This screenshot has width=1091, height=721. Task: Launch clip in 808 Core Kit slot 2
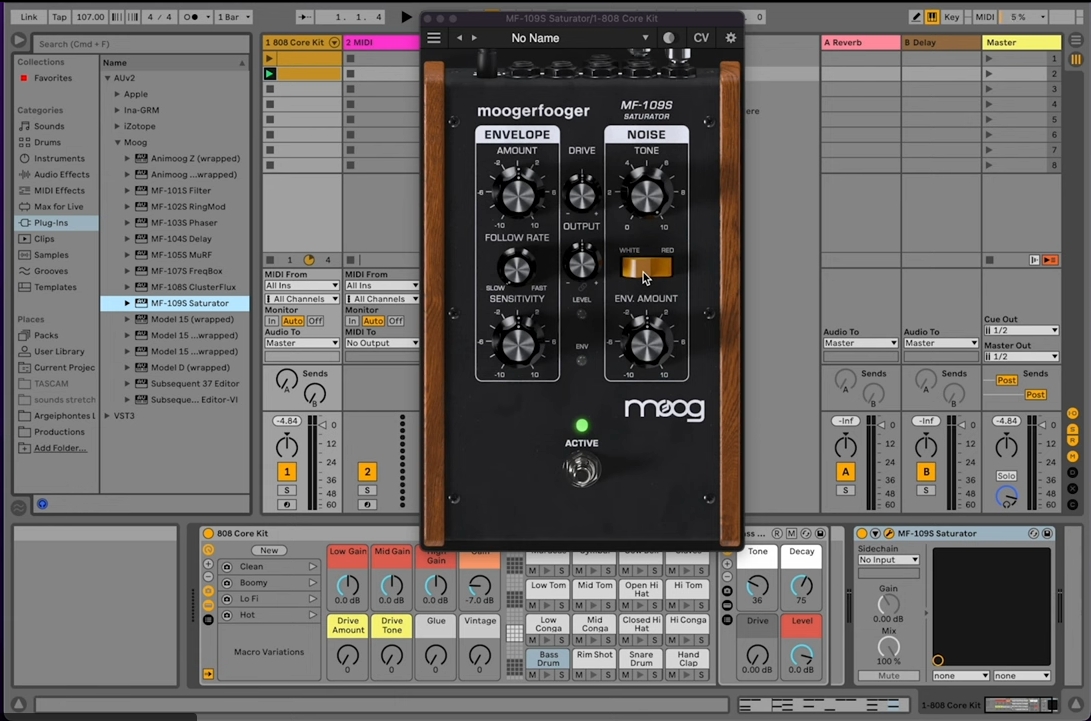[x=269, y=73]
